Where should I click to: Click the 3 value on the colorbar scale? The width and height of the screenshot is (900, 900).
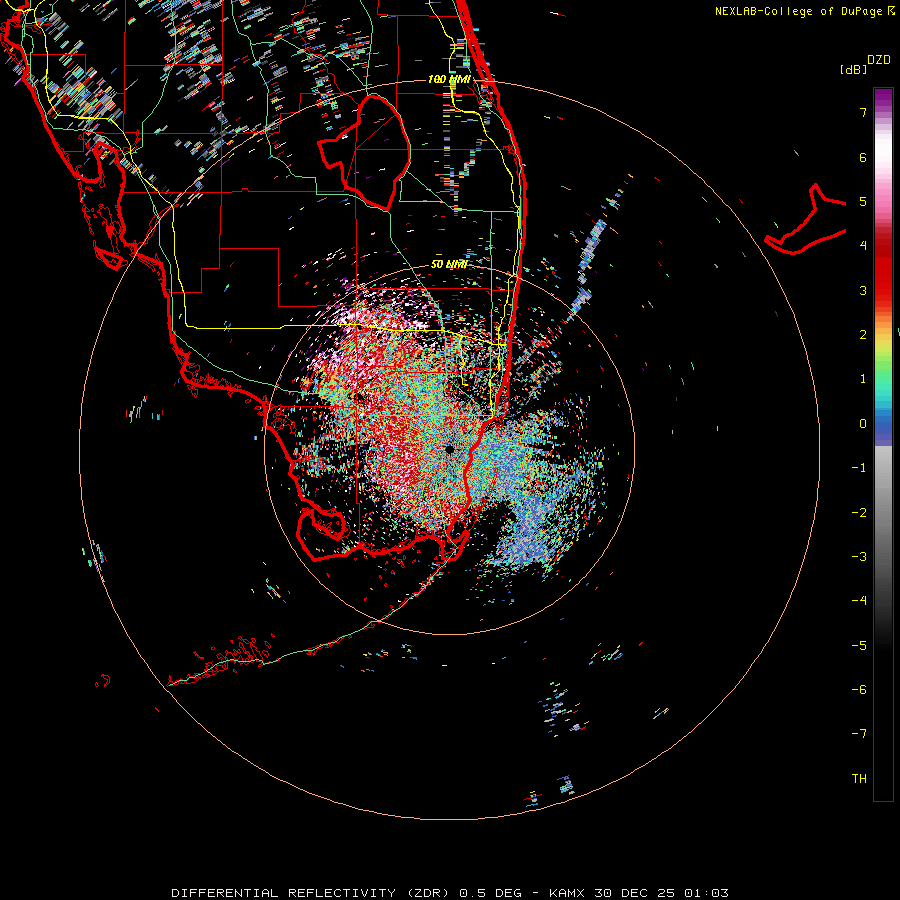863,290
